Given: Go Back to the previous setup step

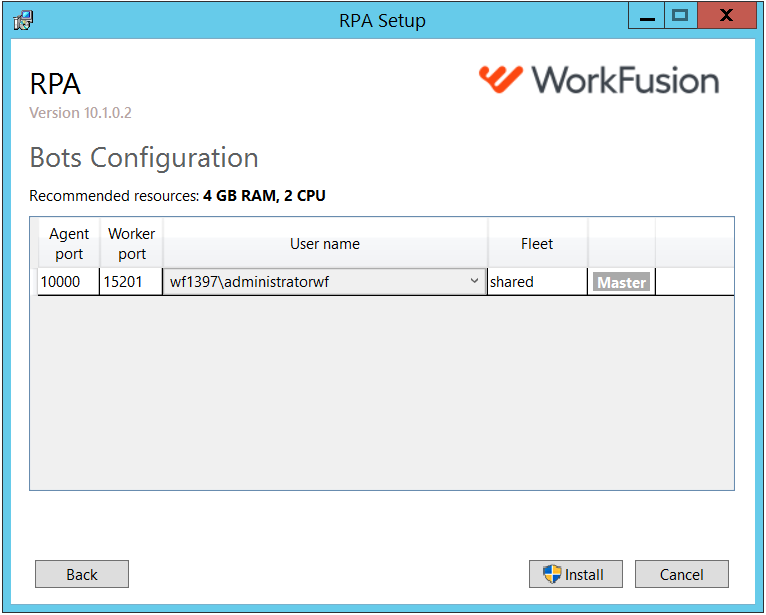Looking at the screenshot, I should point(82,574).
